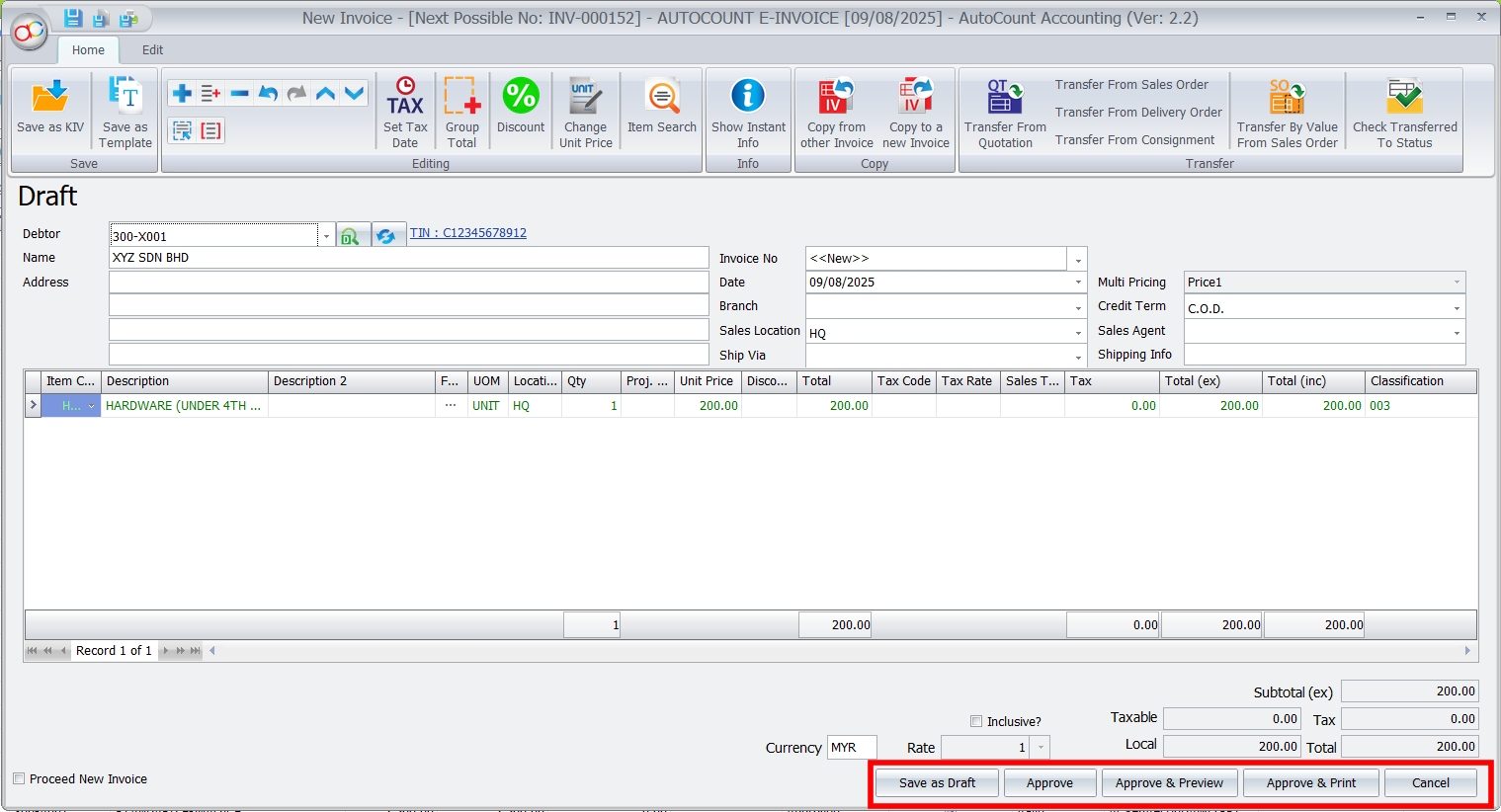Switch to the Edit ribbon tab
Viewport: 1501px width, 812px height.
tap(152, 49)
